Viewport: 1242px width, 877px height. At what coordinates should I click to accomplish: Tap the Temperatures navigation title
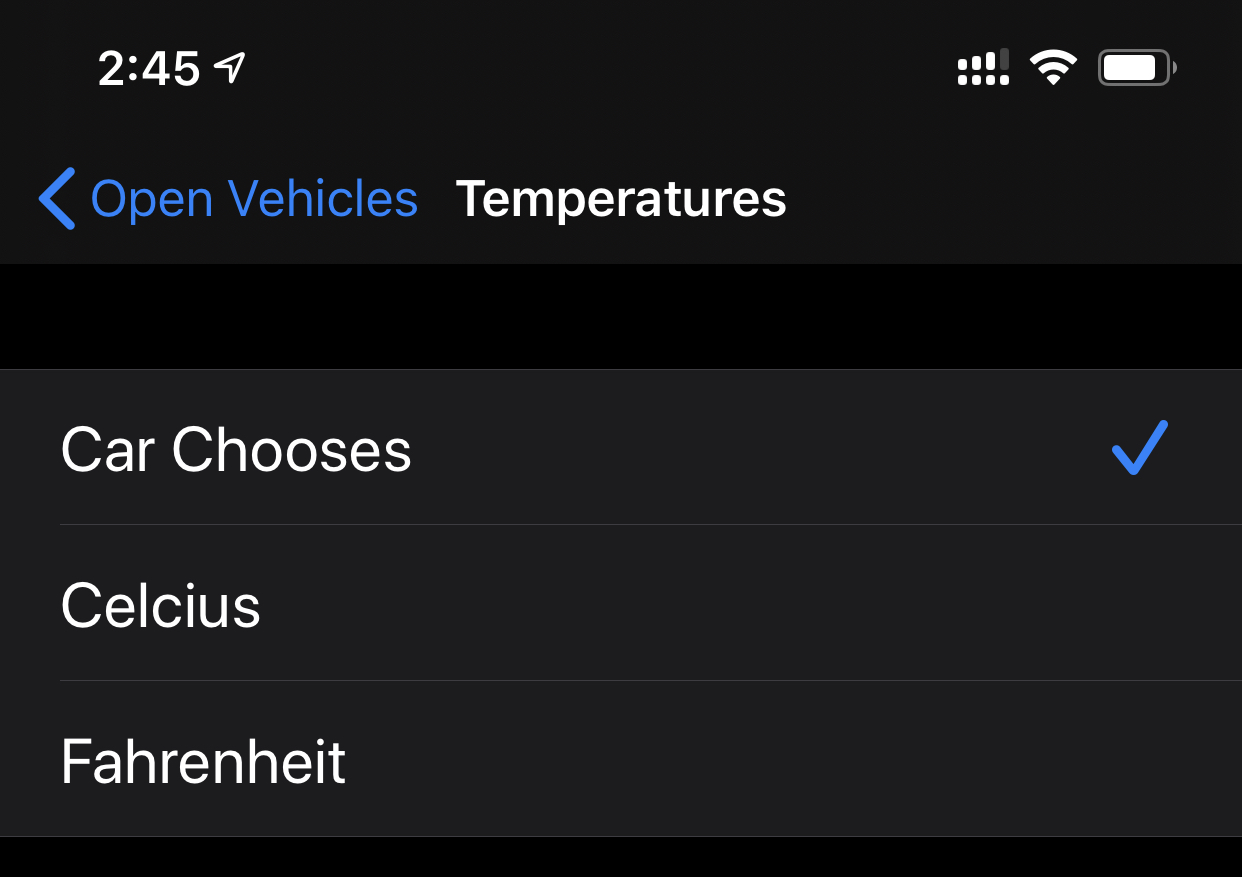621,199
